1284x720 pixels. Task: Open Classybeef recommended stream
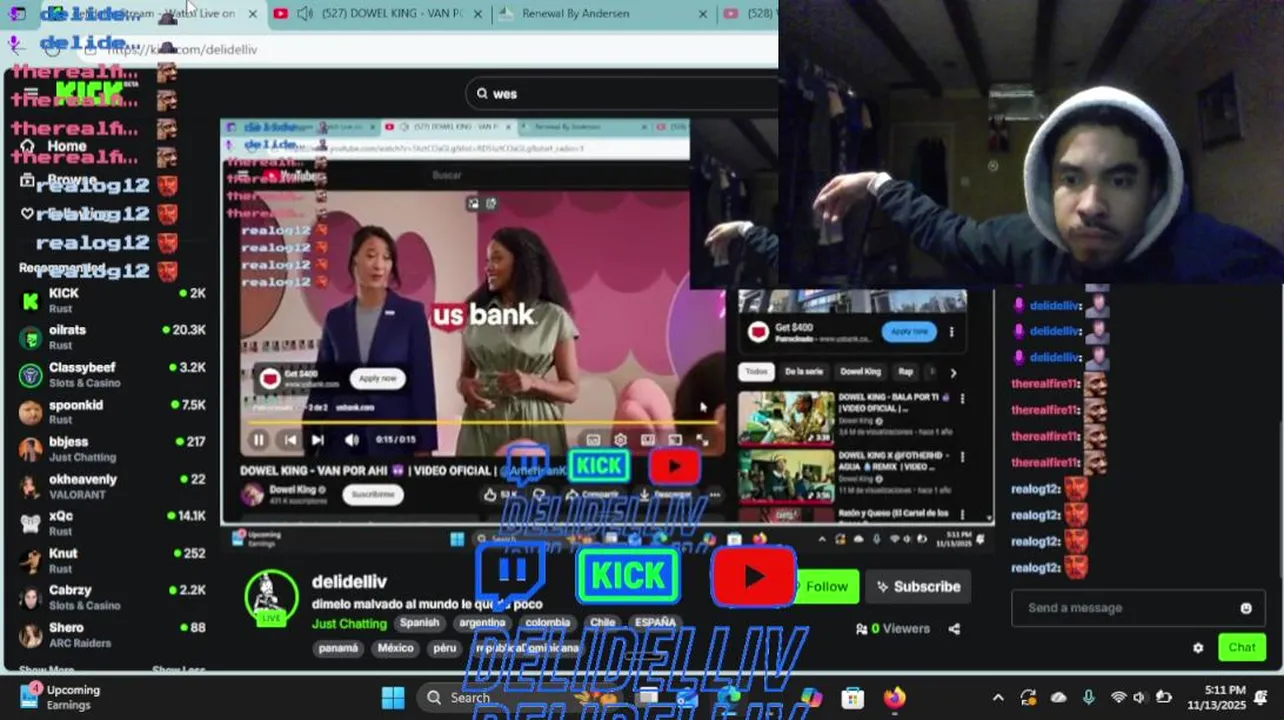112,375
